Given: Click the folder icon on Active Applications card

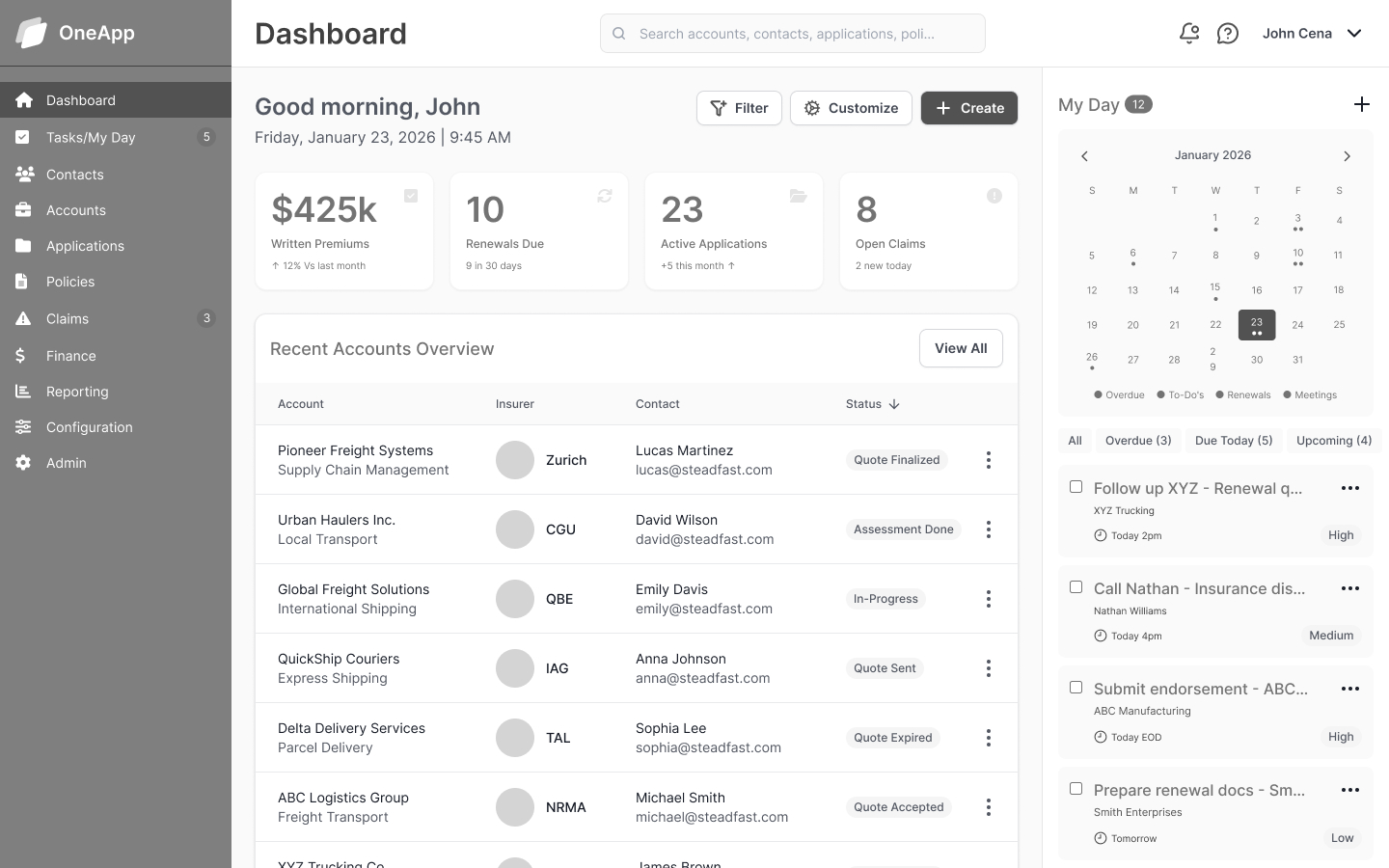Looking at the screenshot, I should click(799, 196).
